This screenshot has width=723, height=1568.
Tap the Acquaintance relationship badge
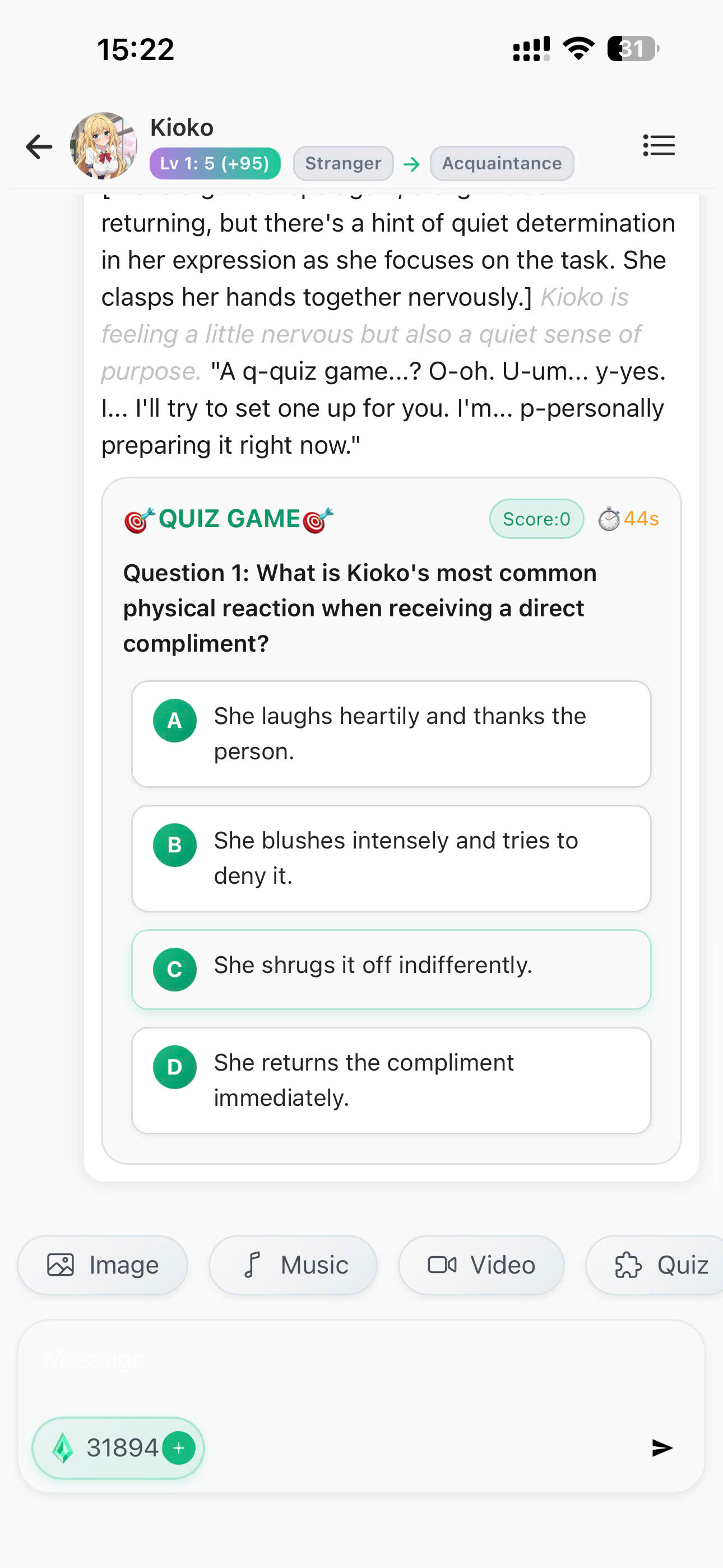point(502,163)
